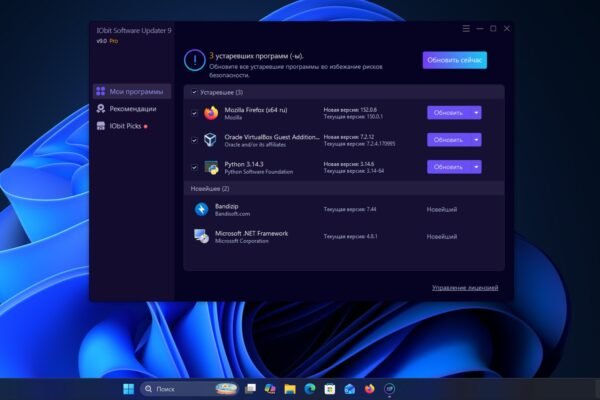Click Bandizip Текущая версия 7.44 text
The image size is (600, 400).
tap(350, 209)
